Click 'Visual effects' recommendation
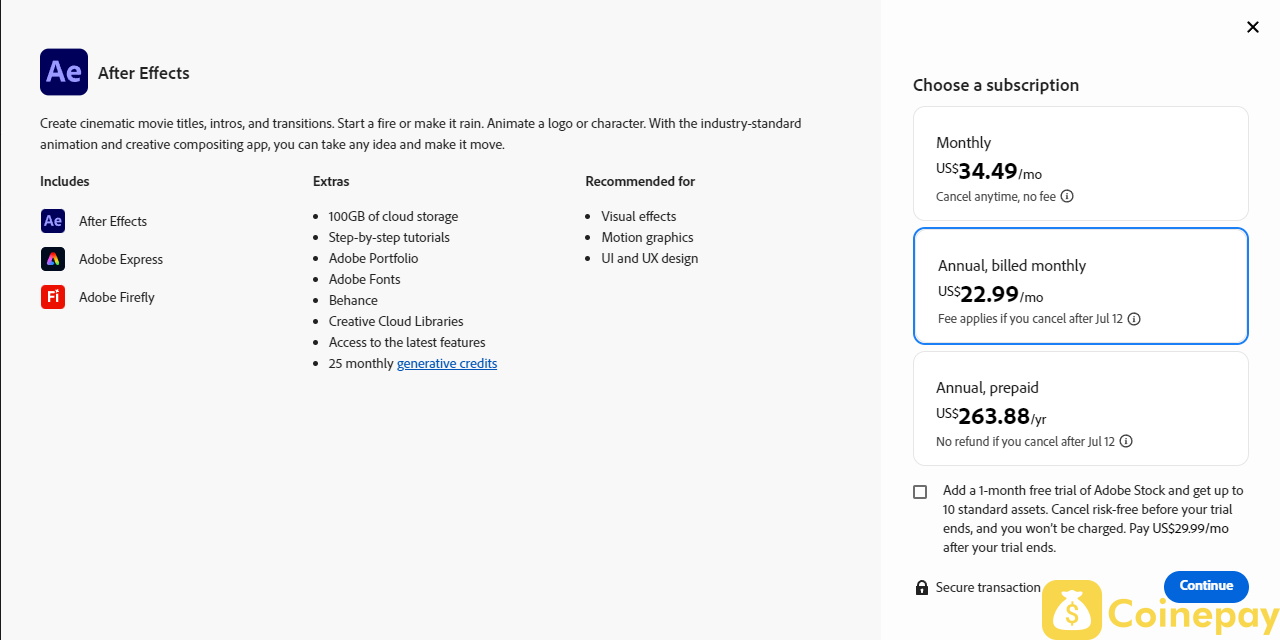Image resolution: width=1280 pixels, height=640 pixels. 639,216
